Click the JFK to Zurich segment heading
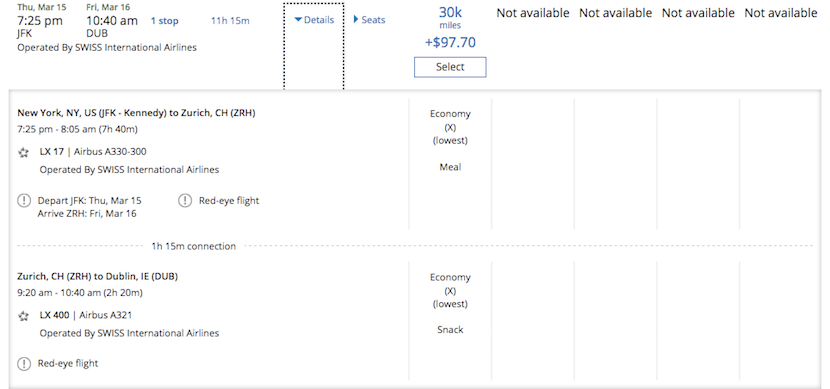The image size is (830, 389). click(136, 113)
